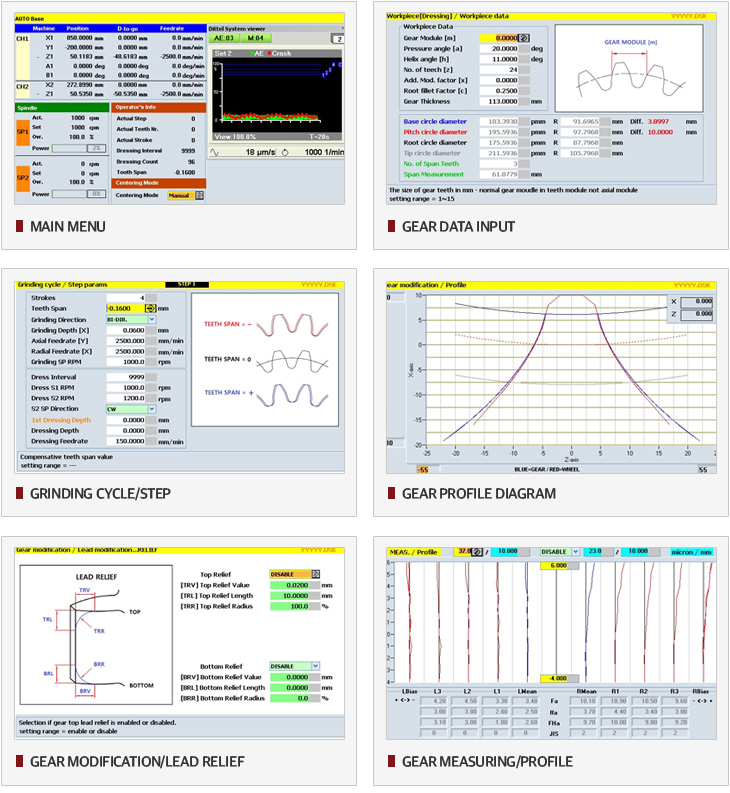
Task: Click the CH2 channel label
Action: coord(23,86)
